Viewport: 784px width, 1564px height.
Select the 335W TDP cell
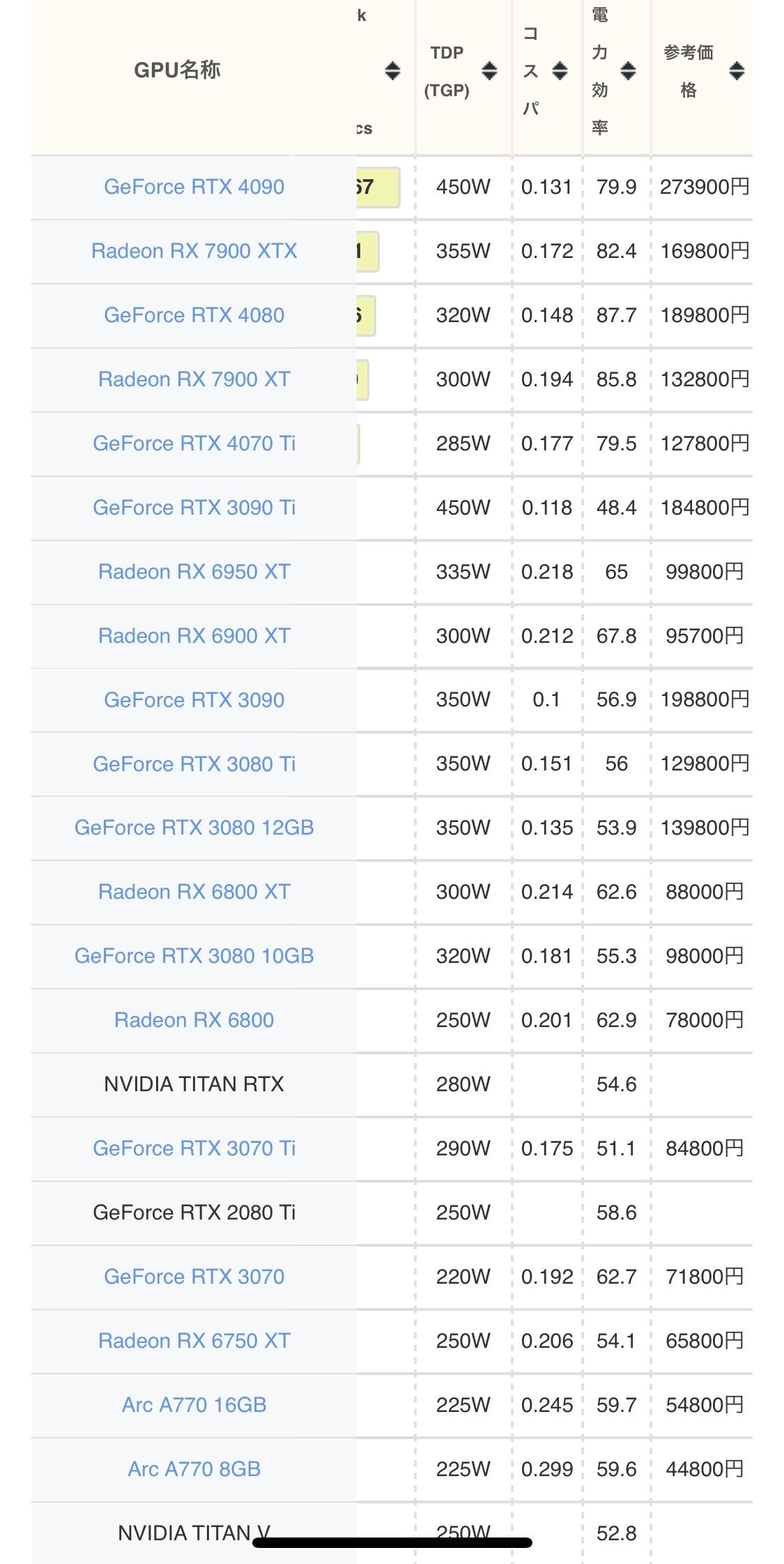tap(463, 572)
